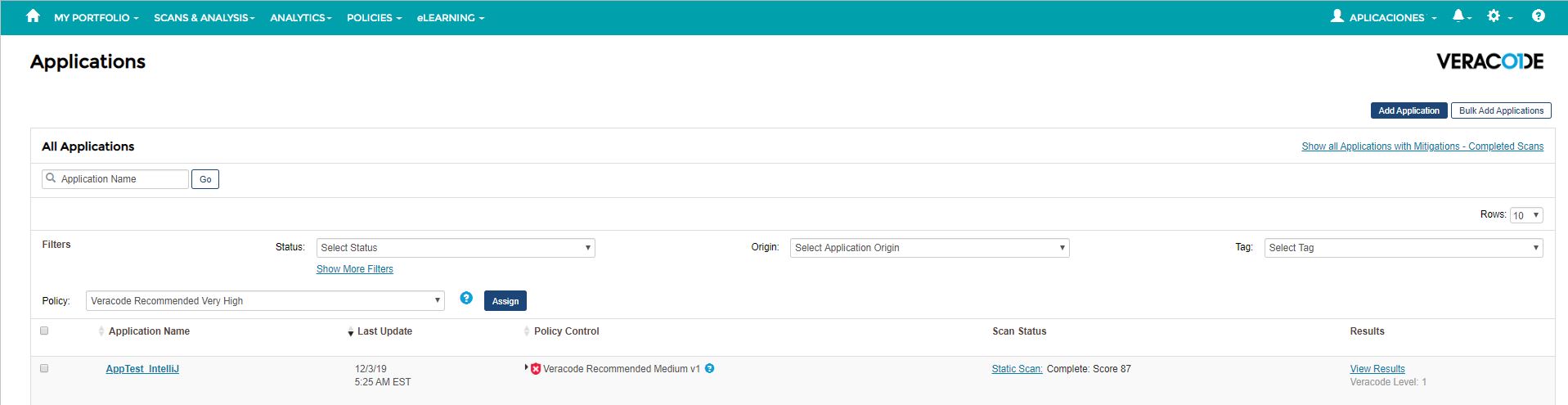Open the ANALYTICS menu

click(301, 17)
